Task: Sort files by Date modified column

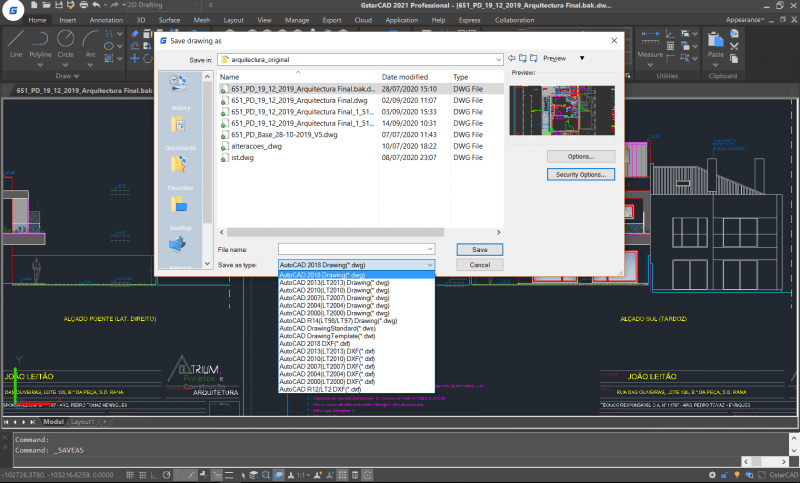Action: click(x=405, y=77)
